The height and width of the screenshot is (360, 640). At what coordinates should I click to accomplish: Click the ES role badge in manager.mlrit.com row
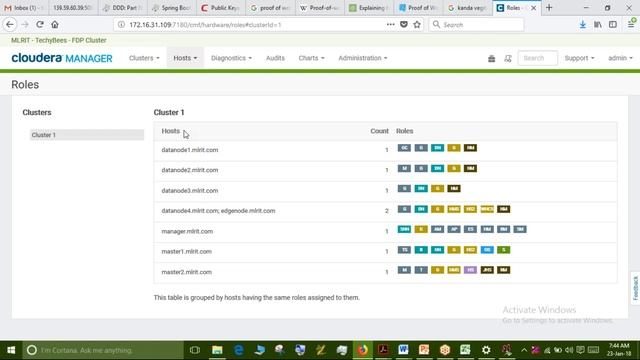coord(470,229)
